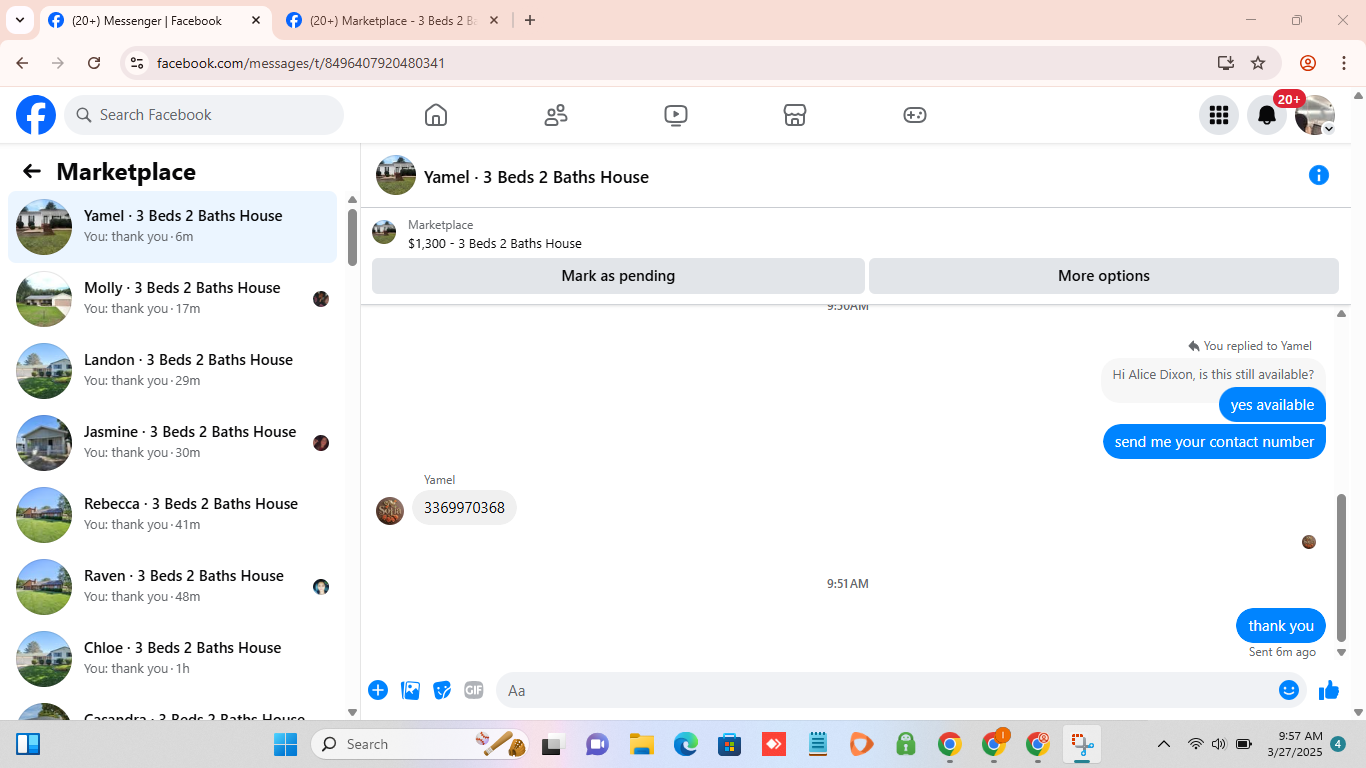Click the conversation list scrollbar

(352, 236)
